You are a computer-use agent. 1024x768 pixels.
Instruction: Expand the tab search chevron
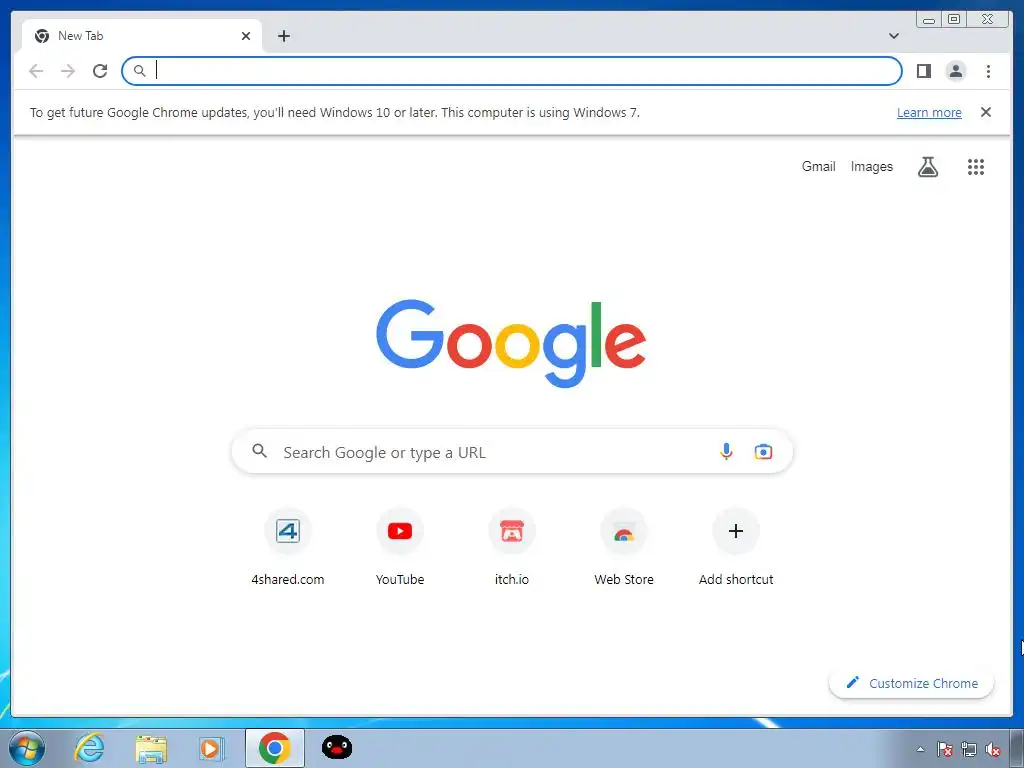point(894,36)
